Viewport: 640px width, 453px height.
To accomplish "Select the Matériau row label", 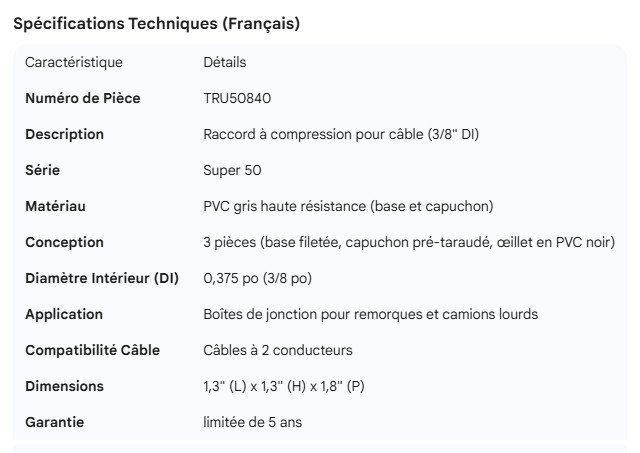I will tap(55, 206).
